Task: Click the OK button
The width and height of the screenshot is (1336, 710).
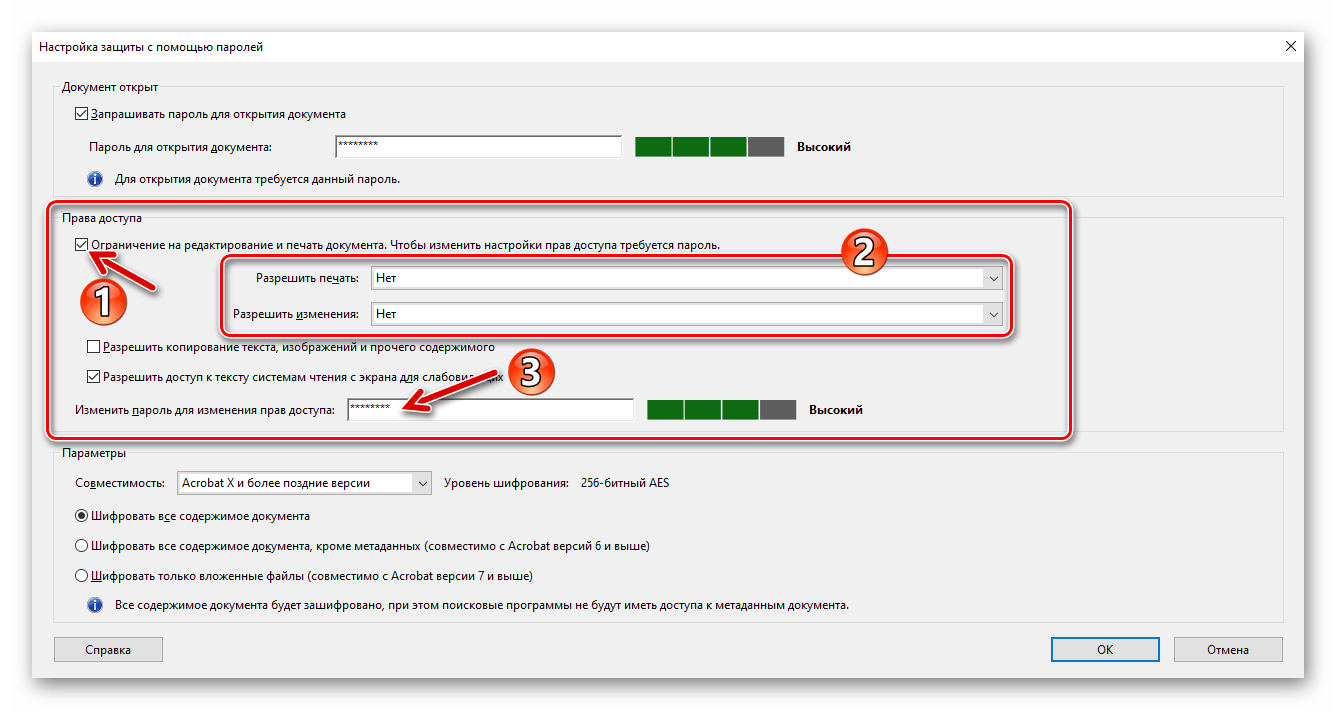Action: pos(1105,650)
